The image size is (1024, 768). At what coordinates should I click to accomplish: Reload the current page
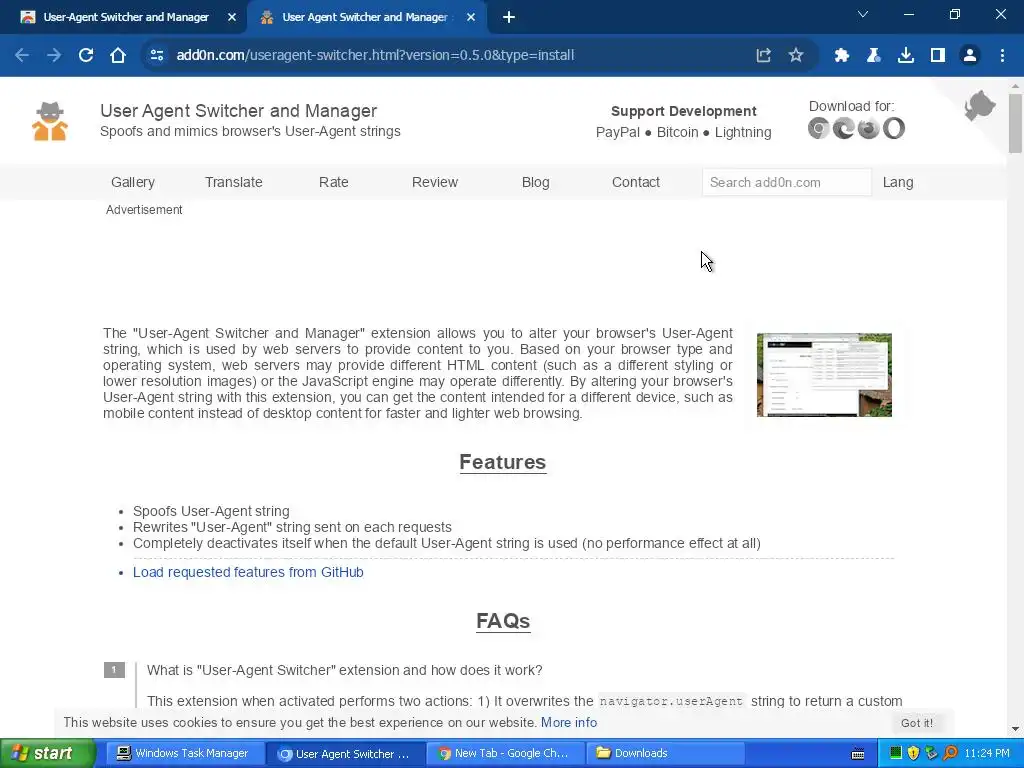pyautogui.click(x=86, y=56)
